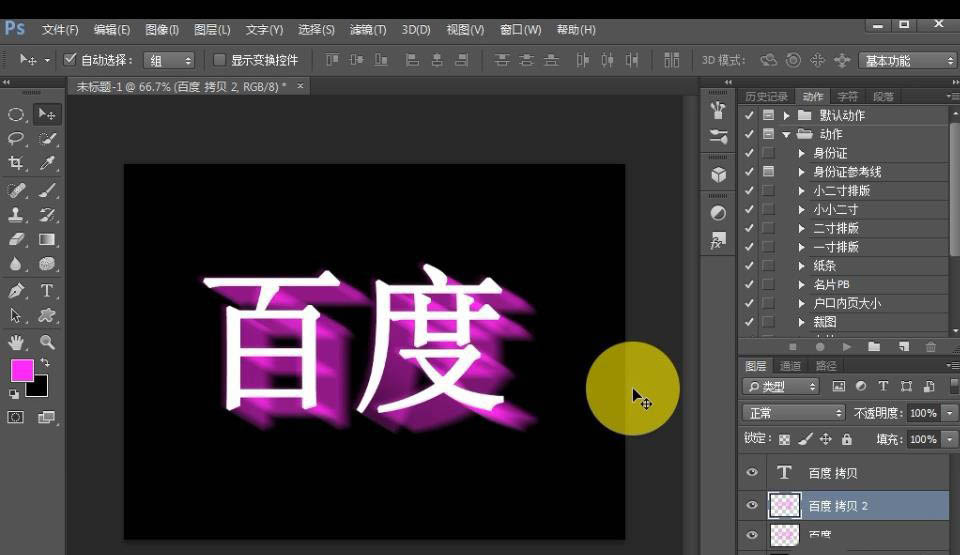This screenshot has width=960, height=555.
Task: Select the Zoom tool
Action: (47, 342)
